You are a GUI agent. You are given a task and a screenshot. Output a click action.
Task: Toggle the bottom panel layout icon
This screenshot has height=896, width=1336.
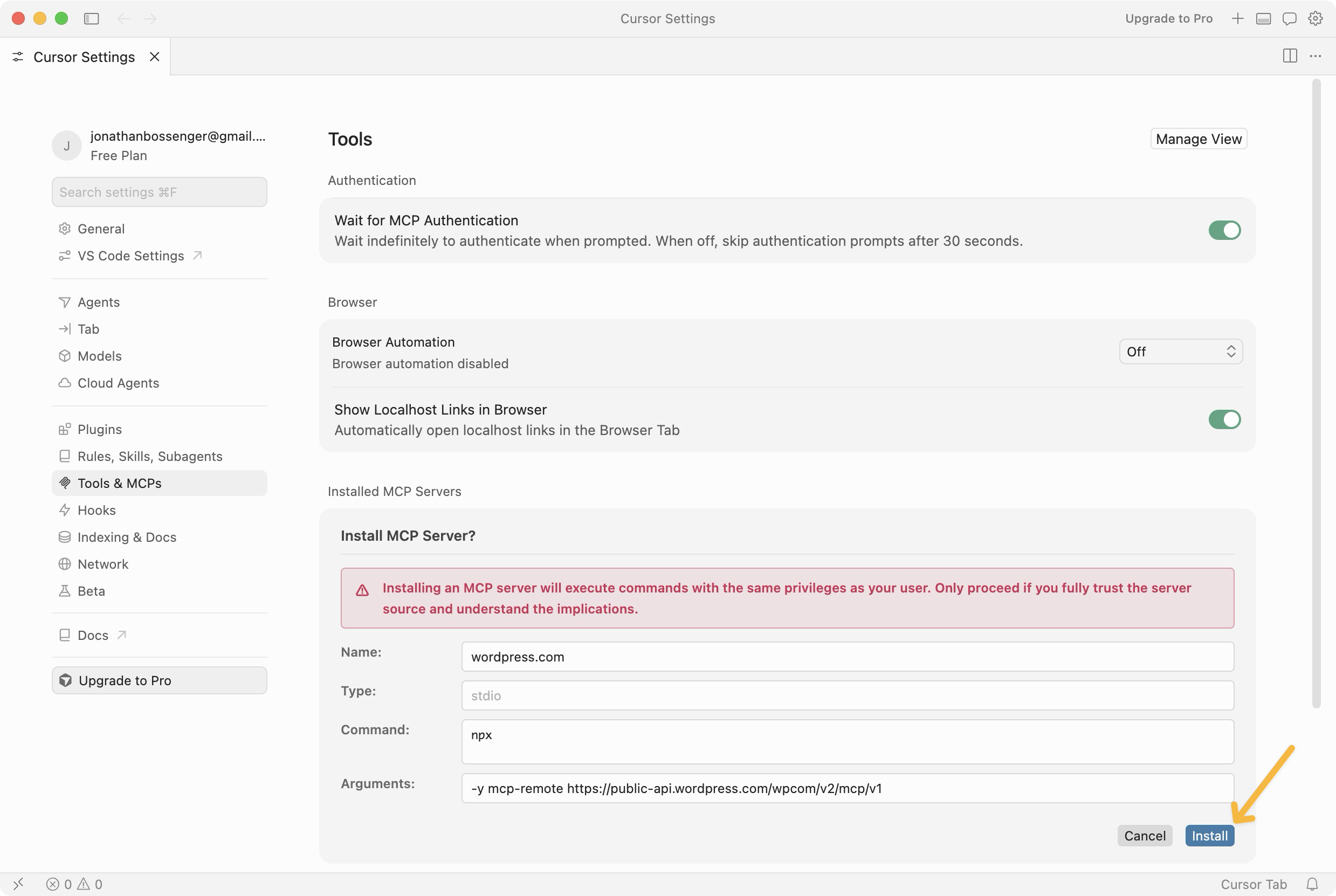tap(1263, 19)
